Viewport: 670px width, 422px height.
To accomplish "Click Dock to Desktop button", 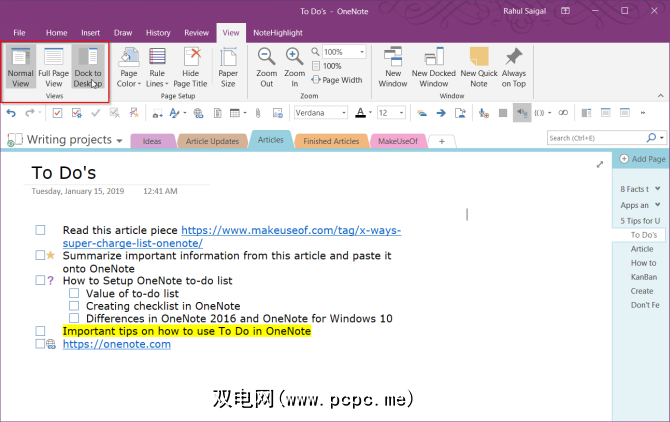I will pyautogui.click(x=88, y=67).
